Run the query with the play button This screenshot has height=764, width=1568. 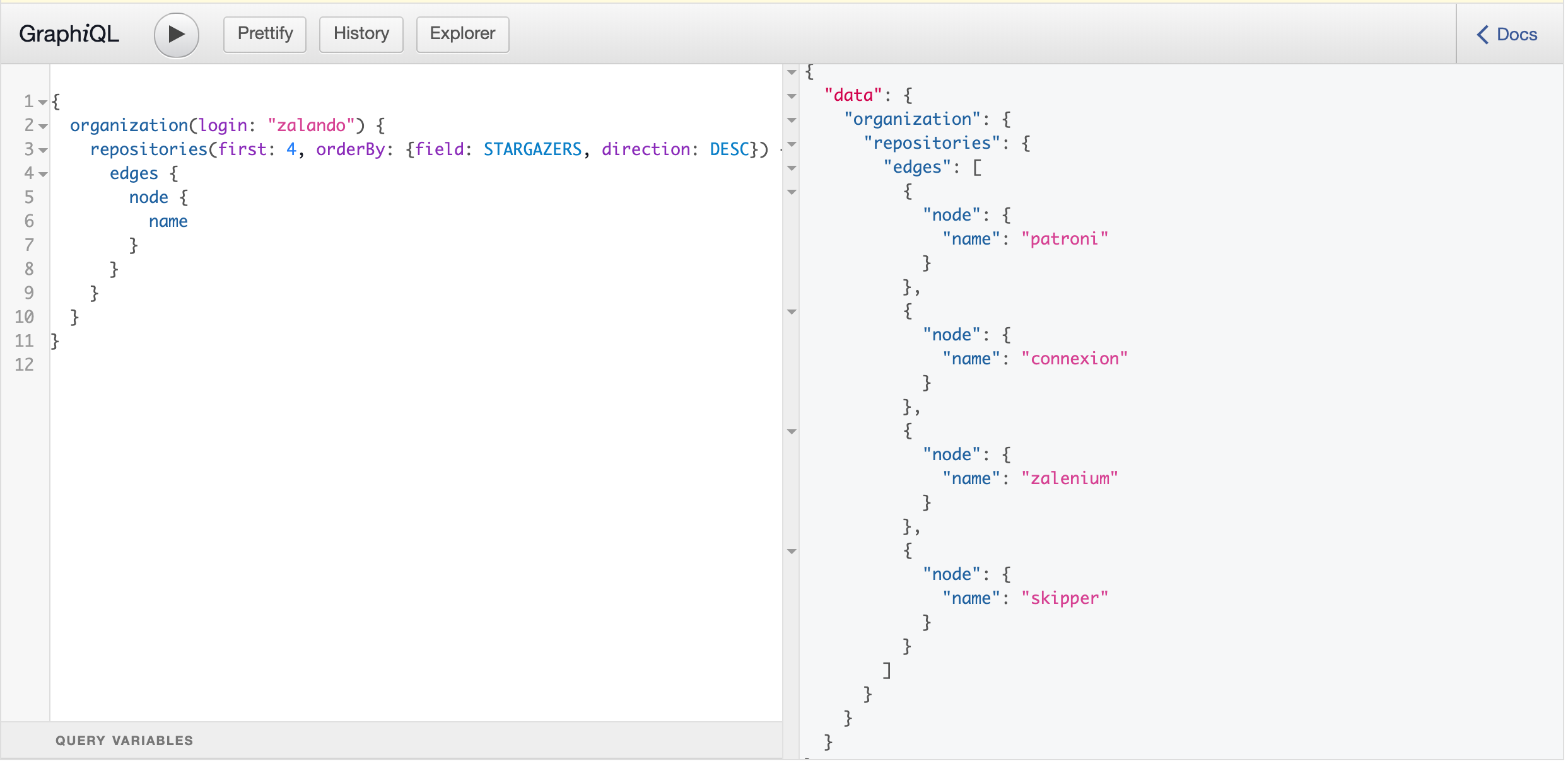click(177, 35)
